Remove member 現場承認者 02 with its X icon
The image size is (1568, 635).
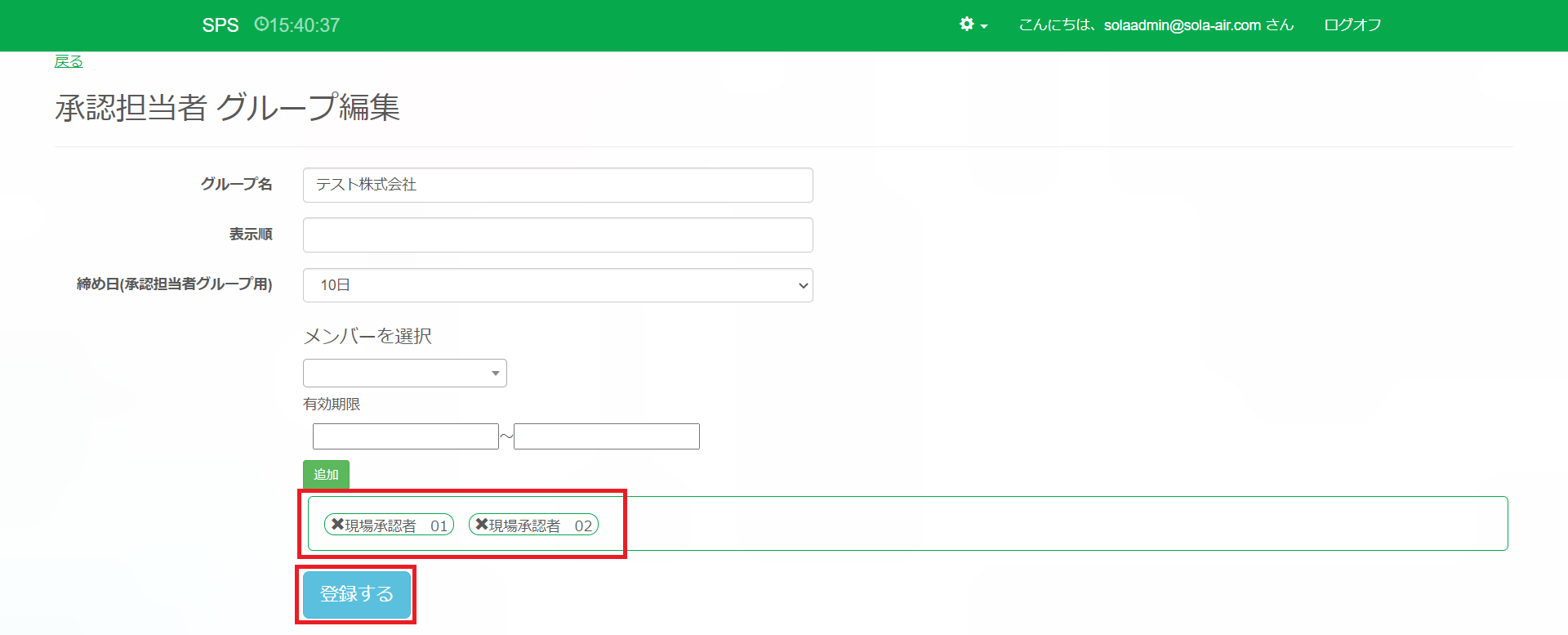[x=482, y=525]
